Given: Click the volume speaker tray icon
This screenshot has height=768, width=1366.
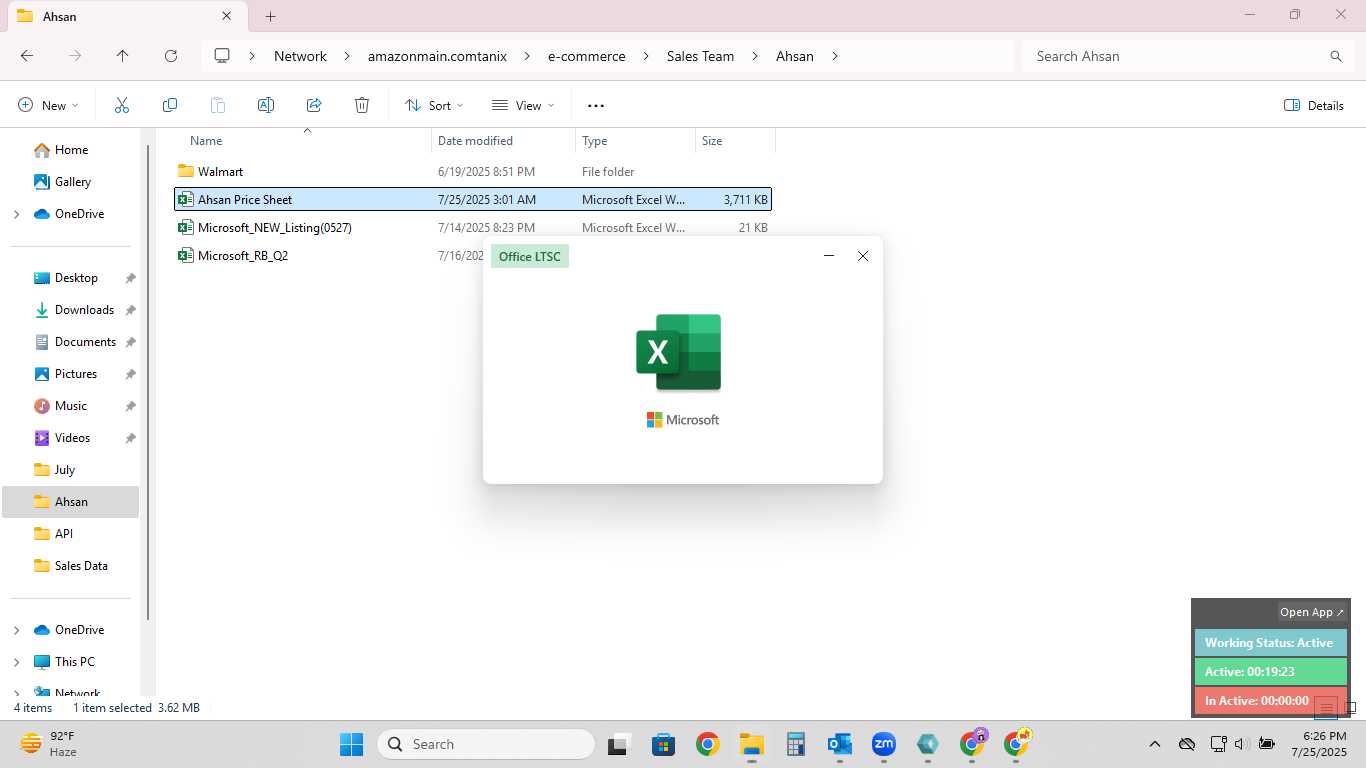Looking at the screenshot, I should (1240, 744).
